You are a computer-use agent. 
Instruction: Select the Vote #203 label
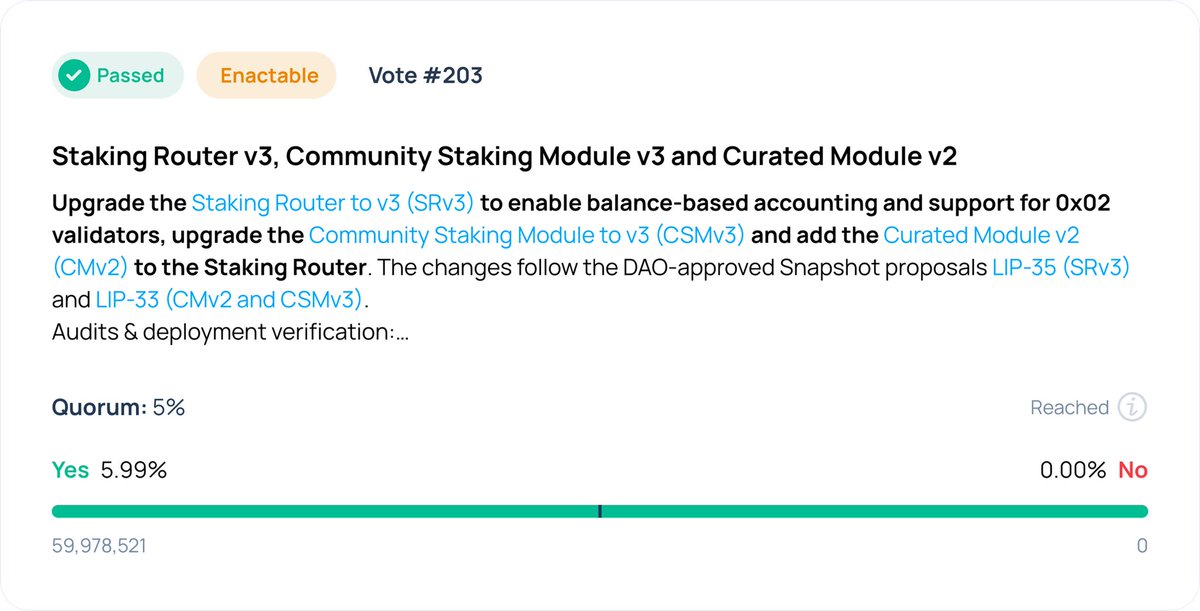pos(425,76)
